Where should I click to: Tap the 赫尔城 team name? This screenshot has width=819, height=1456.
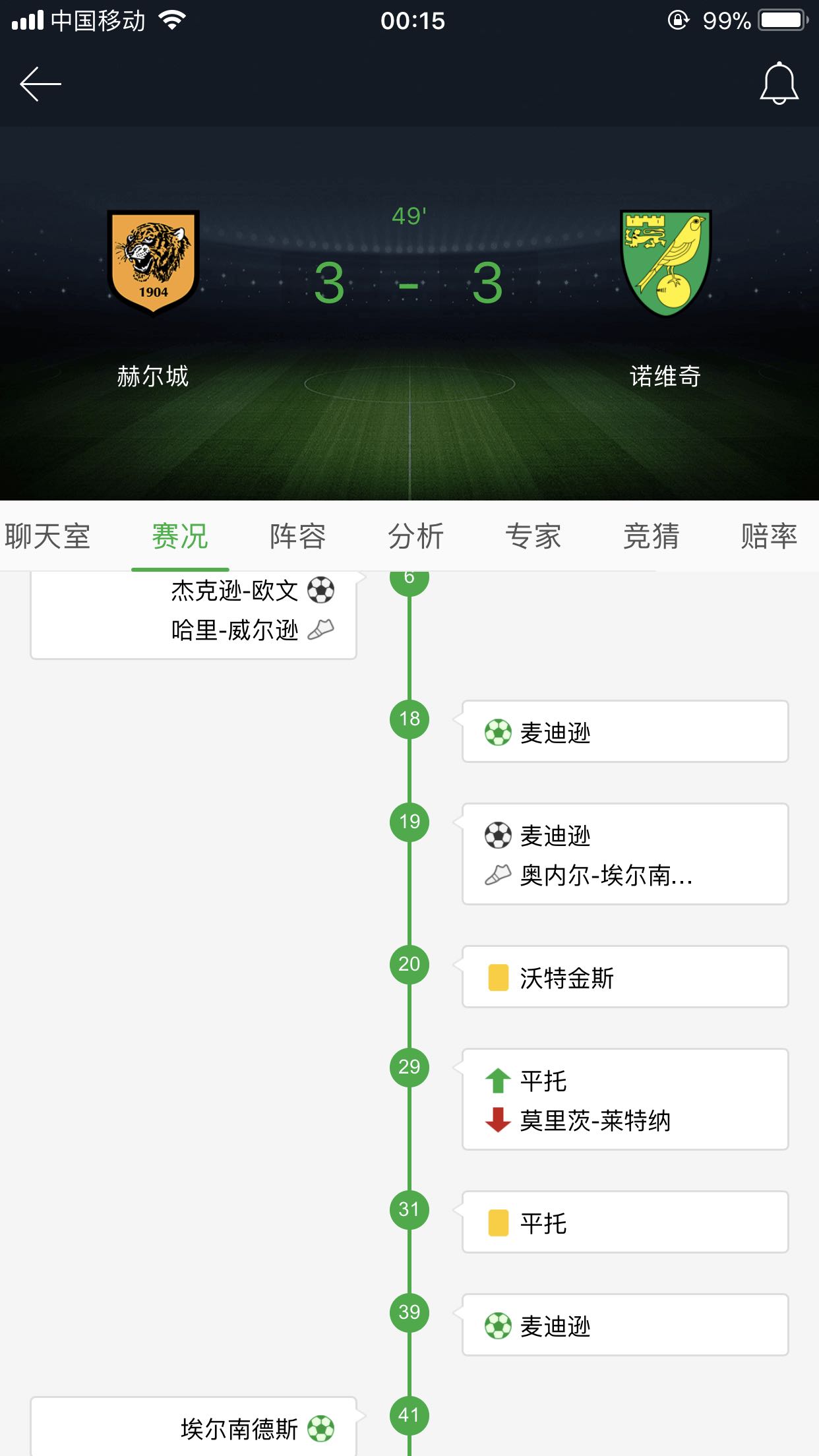[153, 376]
